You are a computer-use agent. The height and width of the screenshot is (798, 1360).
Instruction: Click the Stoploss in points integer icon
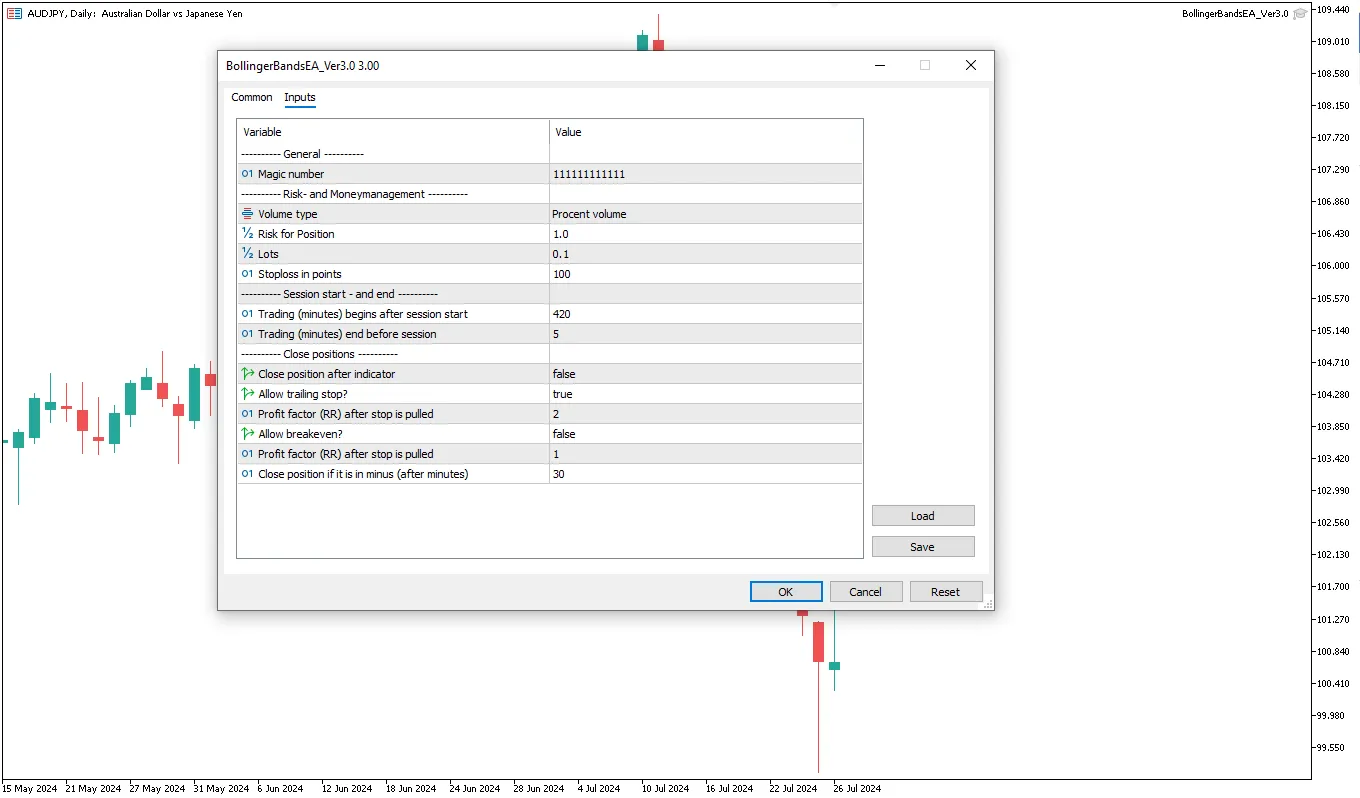coord(247,274)
